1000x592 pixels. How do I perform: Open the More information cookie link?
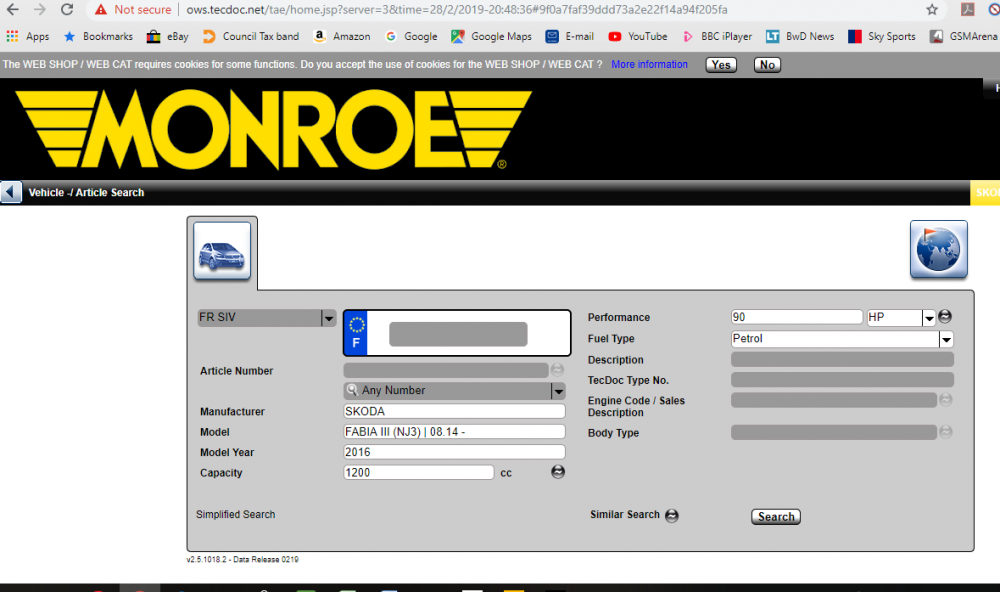[x=649, y=64]
